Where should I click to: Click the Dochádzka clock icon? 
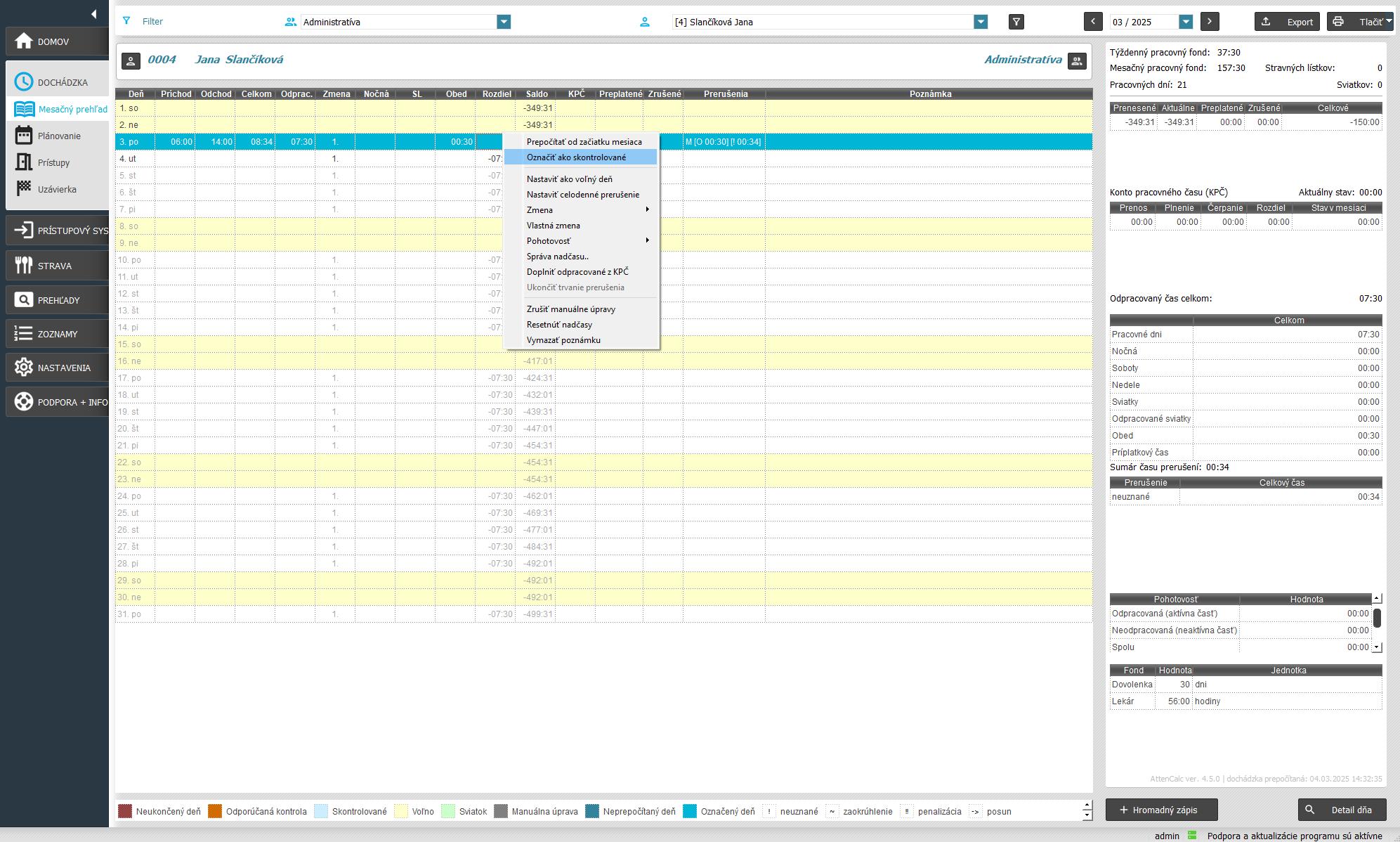23,82
